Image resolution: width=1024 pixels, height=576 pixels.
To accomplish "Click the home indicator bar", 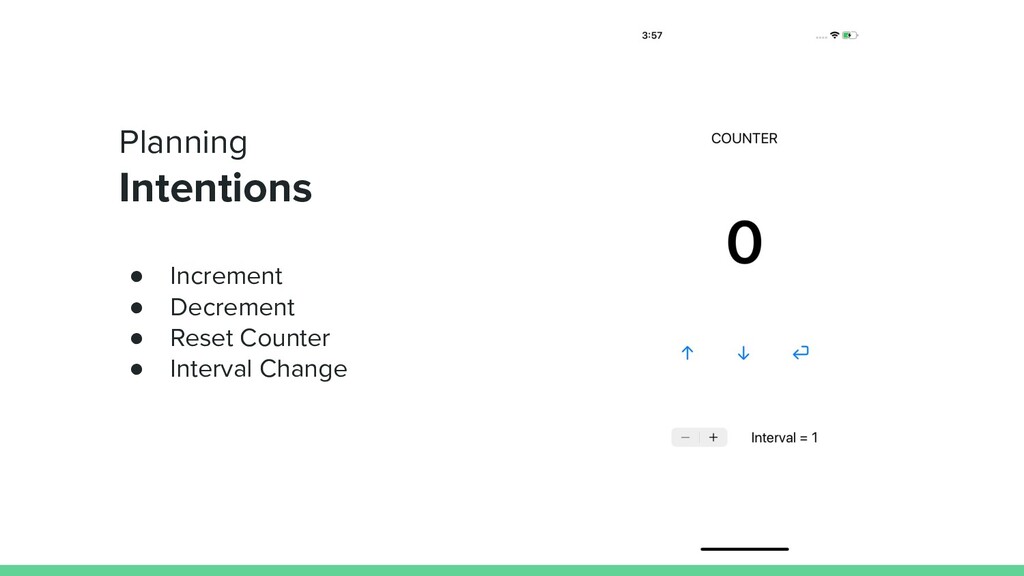I will point(744,549).
